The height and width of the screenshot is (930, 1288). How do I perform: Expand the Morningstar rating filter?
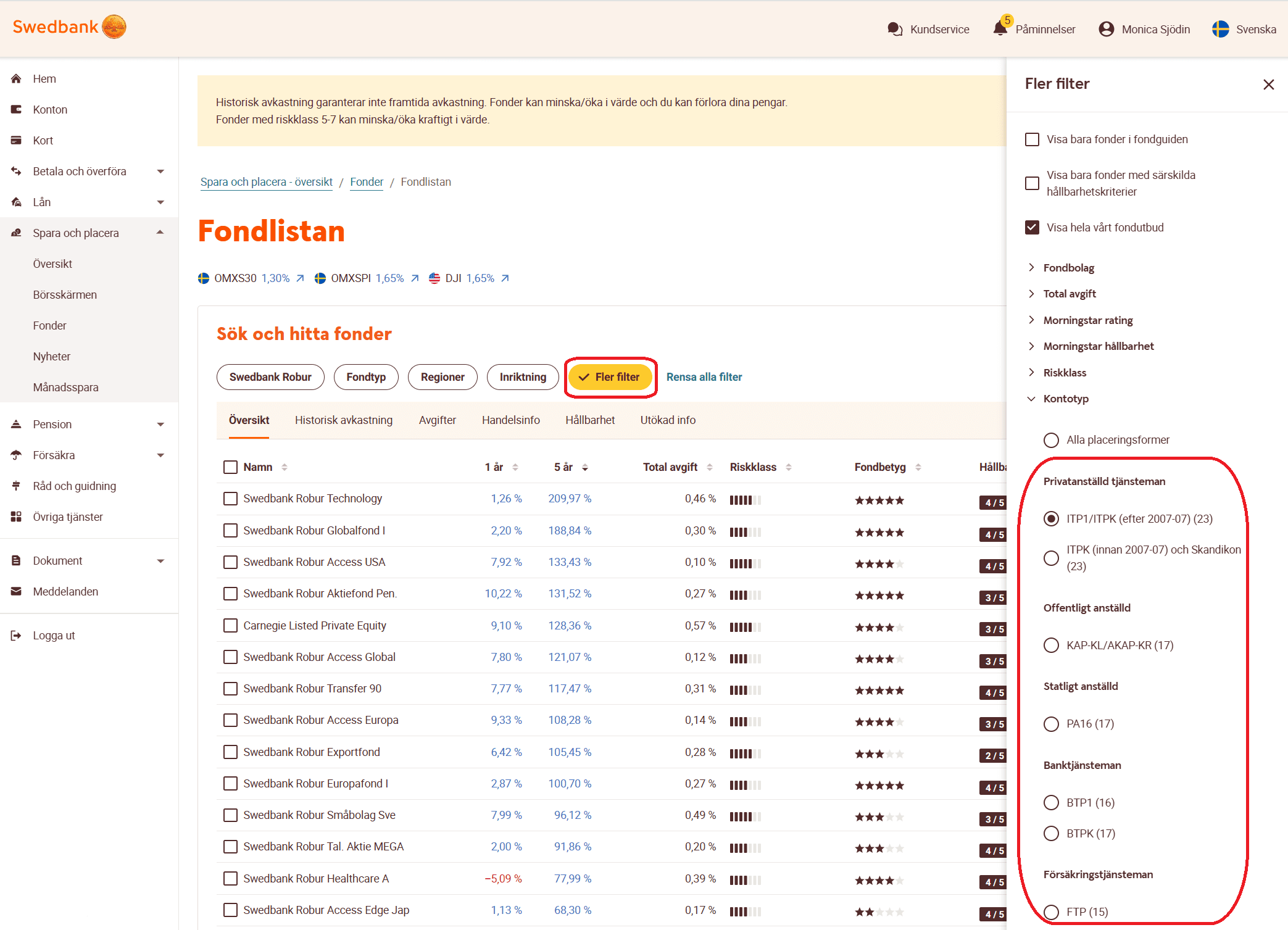tap(1087, 320)
